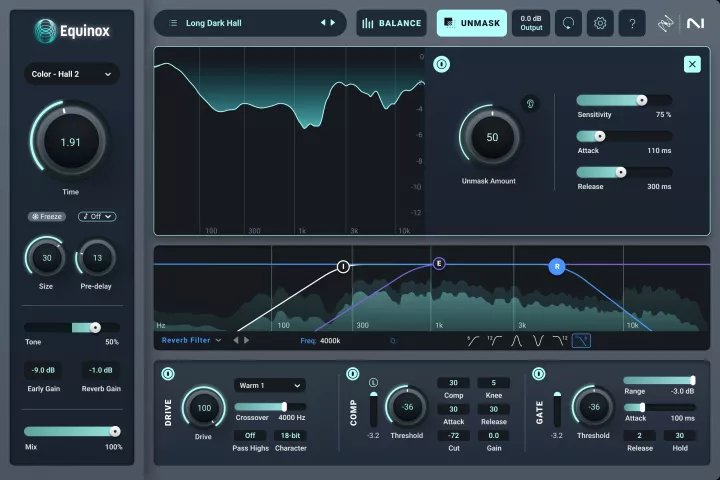This screenshot has width=720, height=480.
Task: Click the circular reset/undo icon
Action: click(568, 23)
